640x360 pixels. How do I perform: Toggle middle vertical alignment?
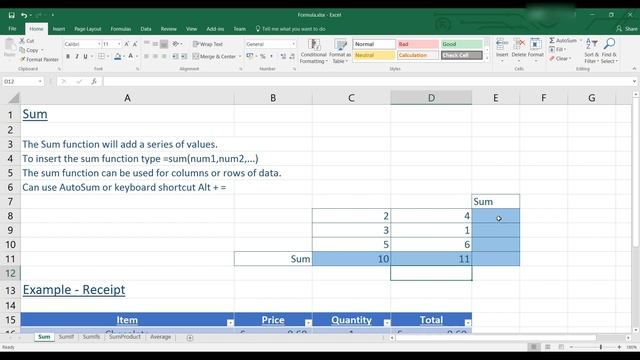coord(155,44)
